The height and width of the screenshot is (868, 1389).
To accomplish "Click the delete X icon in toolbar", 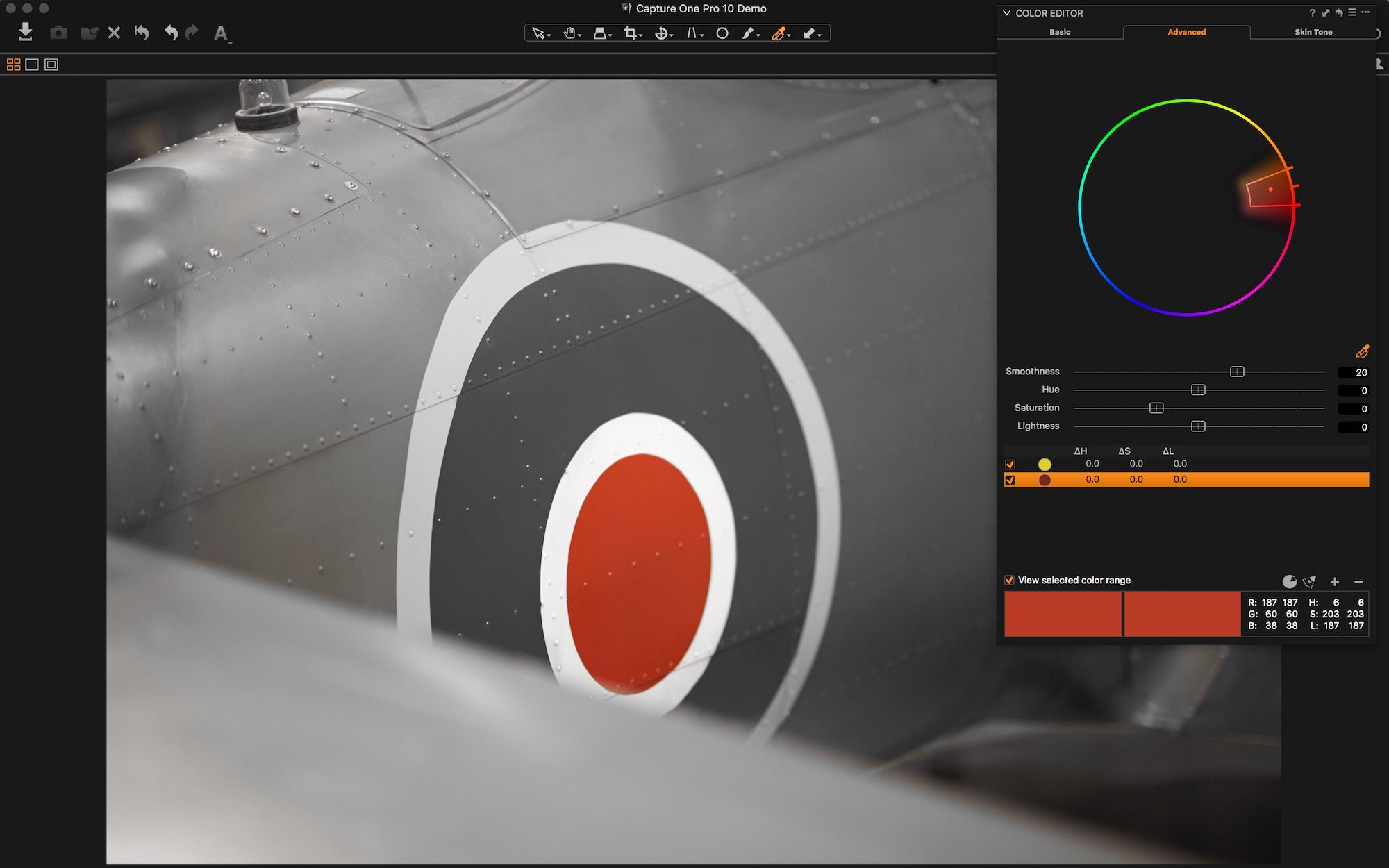I will click(115, 33).
